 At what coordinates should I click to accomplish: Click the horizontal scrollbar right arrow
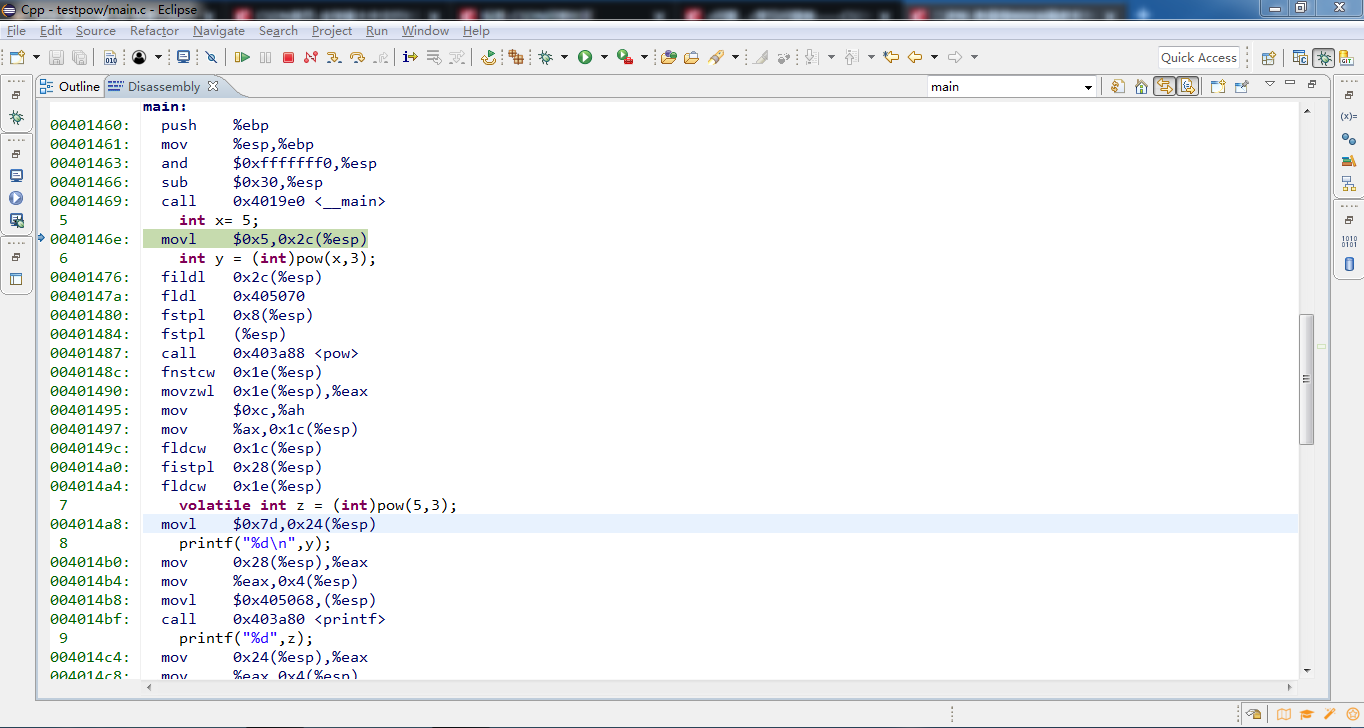(x=1289, y=687)
